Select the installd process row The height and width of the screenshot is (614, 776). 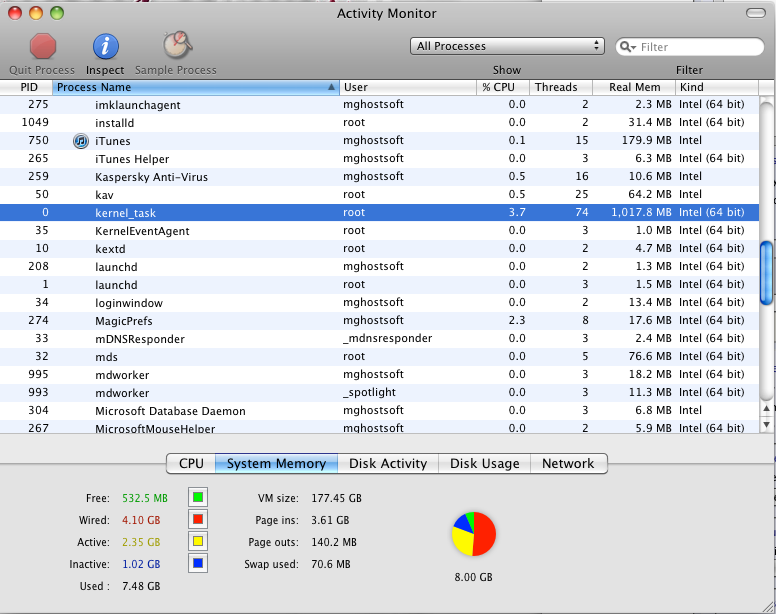coord(379,123)
